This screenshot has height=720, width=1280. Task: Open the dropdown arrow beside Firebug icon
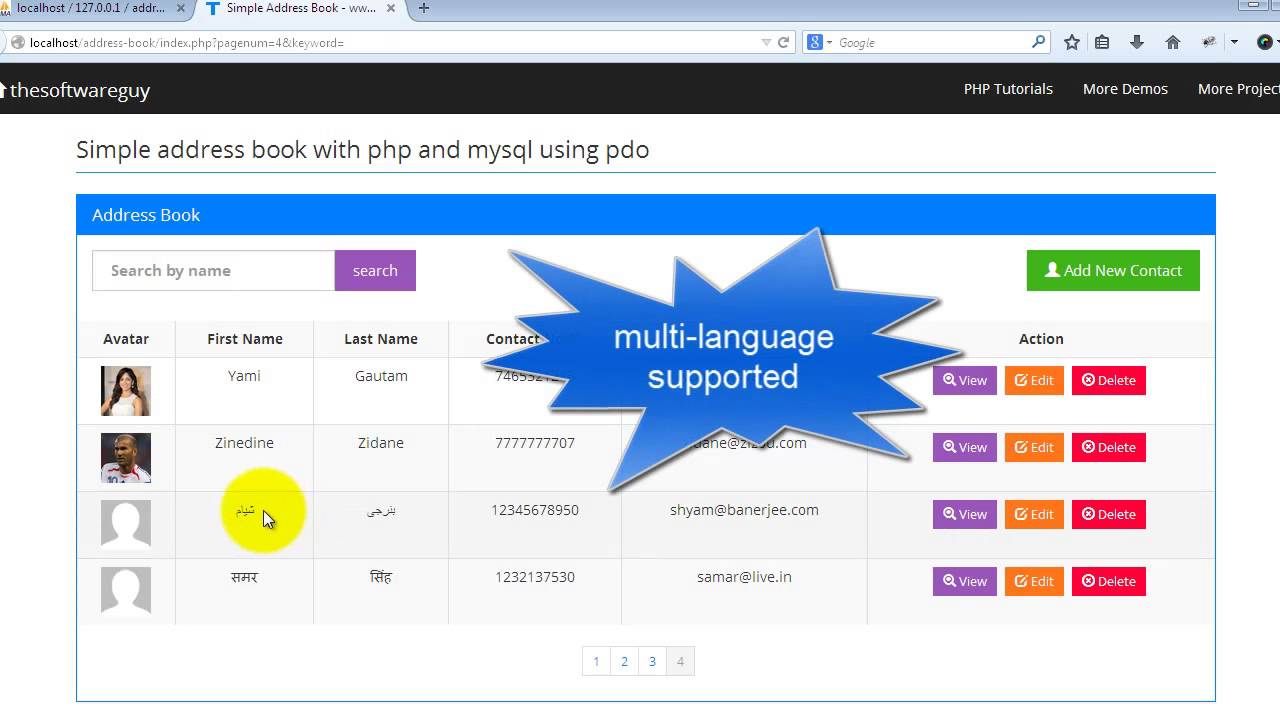point(1234,42)
